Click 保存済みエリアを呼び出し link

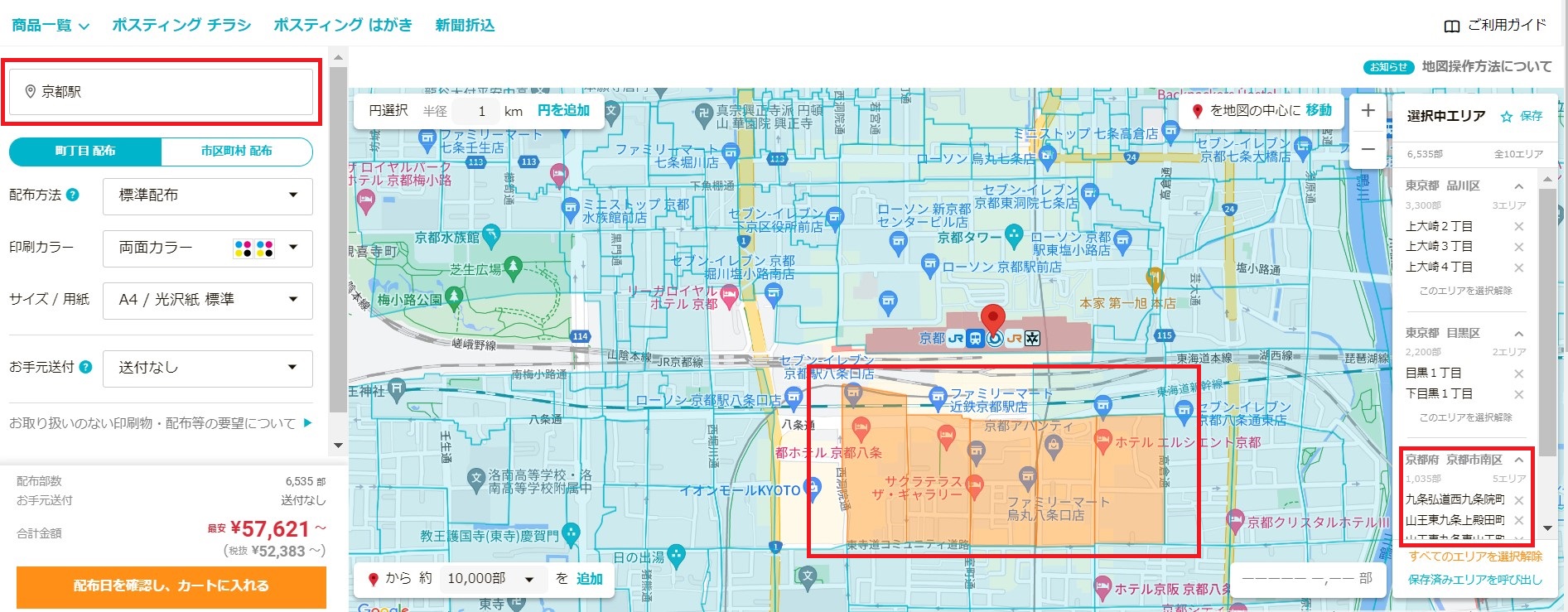click(x=1476, y=580)
